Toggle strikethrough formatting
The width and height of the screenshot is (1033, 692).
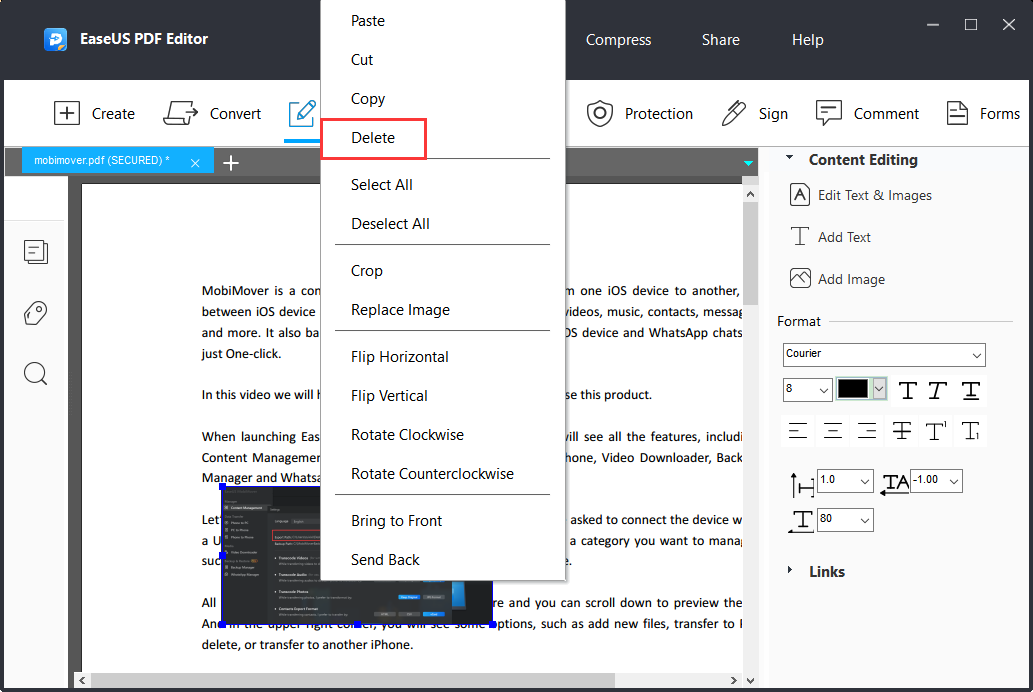point(902,431)
